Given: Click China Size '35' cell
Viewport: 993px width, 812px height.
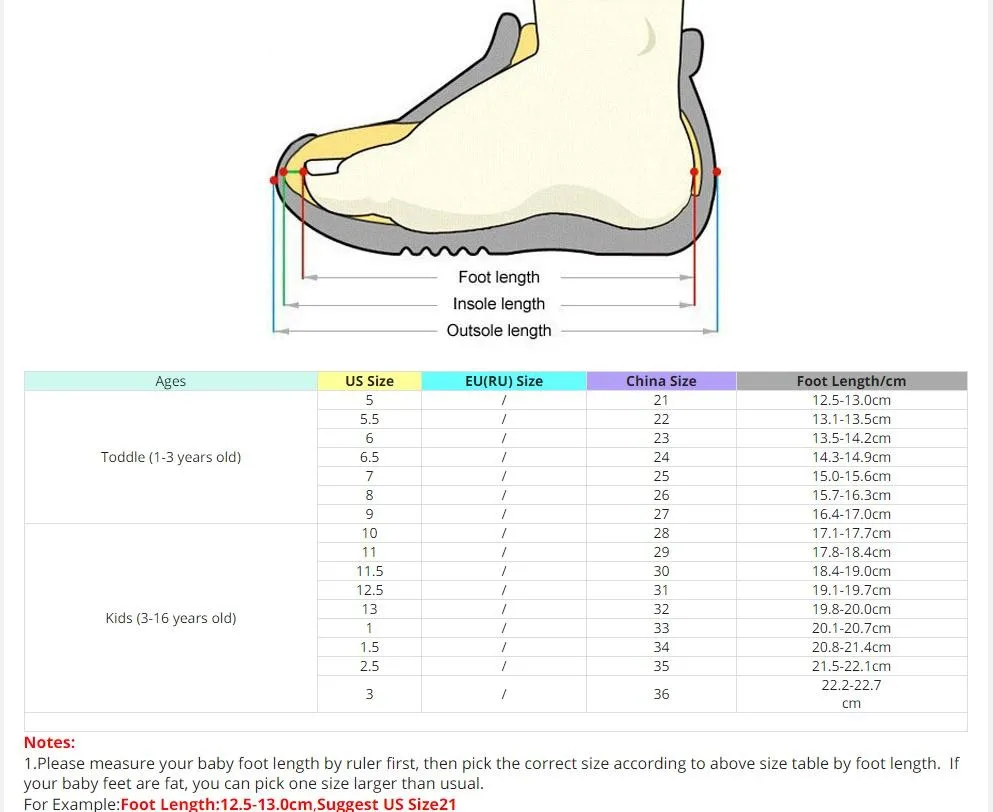Looking at the screenshot, I should pos(661,666).
